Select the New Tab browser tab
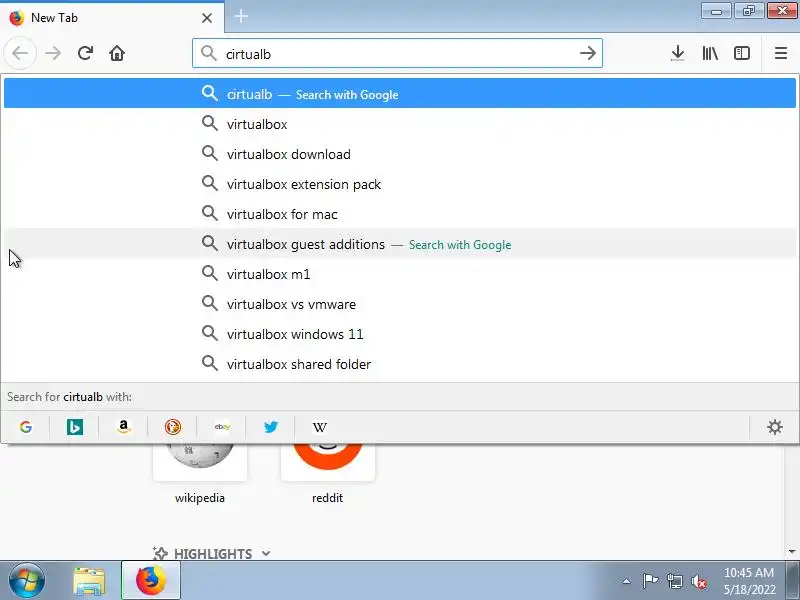The width and height of the screenshot is (800, 600). [x=112, y=17]
